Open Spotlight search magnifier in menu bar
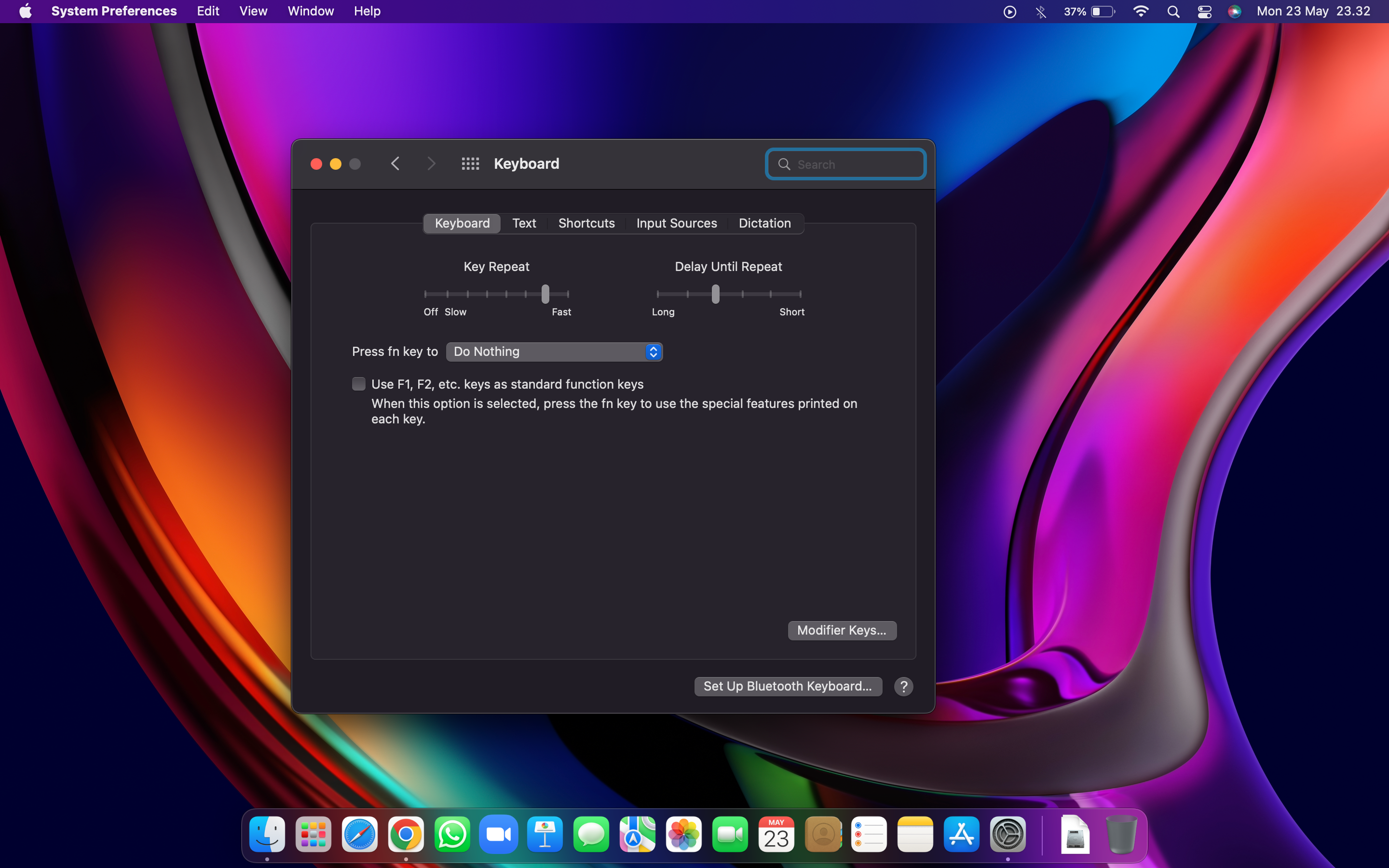Screen dimensions: 1389x868 (1173, 12)
